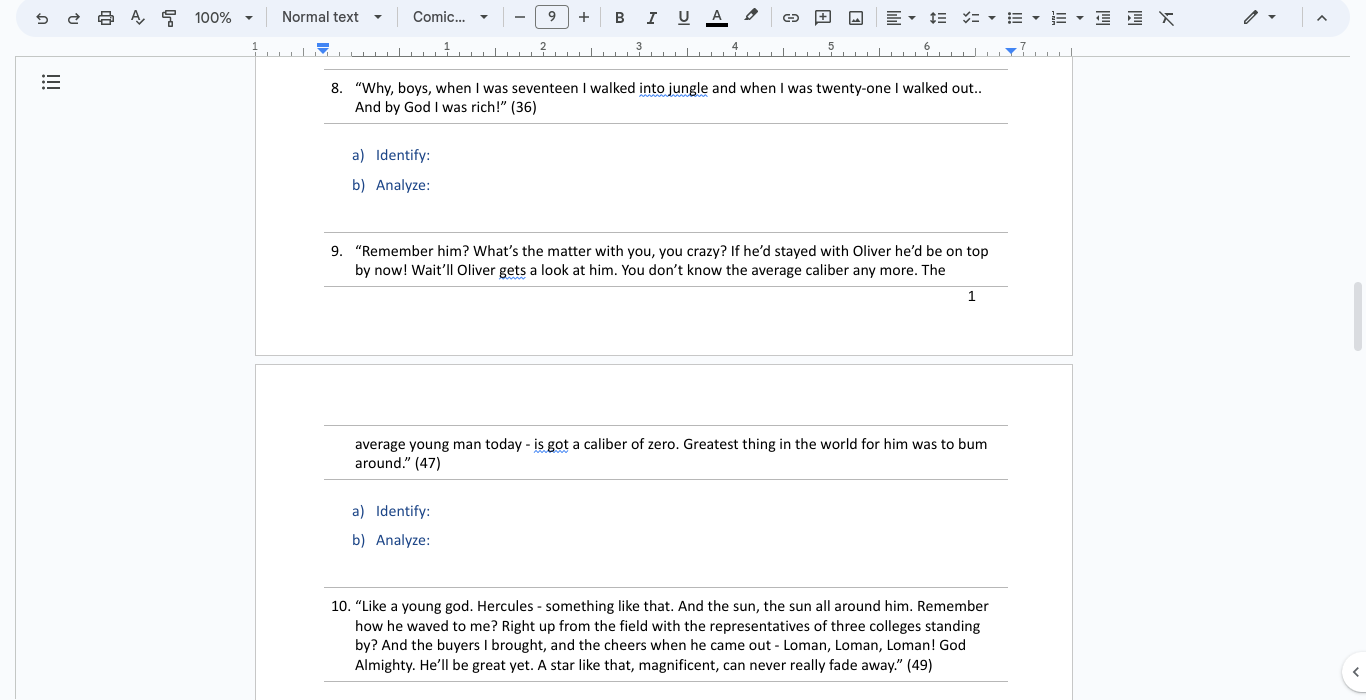Click the Increase indent icon
The width and height of the screenshot is (1366, 700).
(x=1135, y=18)
